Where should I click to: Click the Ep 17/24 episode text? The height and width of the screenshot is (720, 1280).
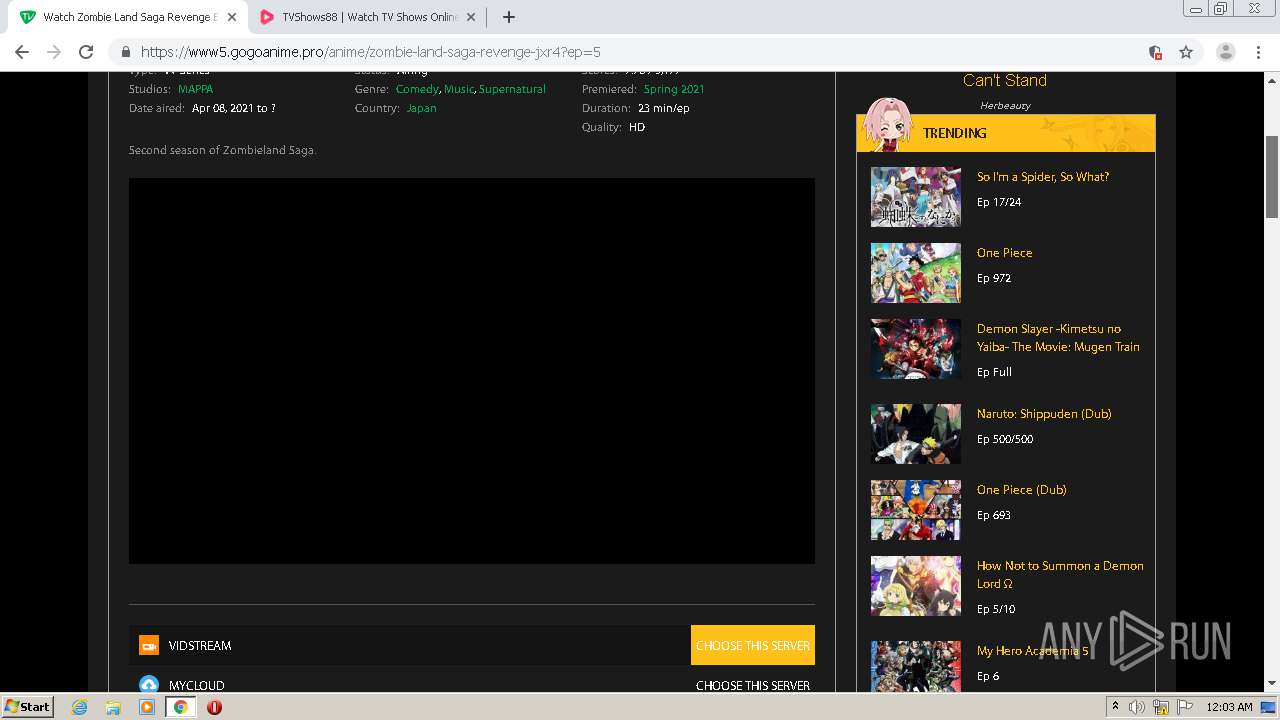[x=999, y=202]
